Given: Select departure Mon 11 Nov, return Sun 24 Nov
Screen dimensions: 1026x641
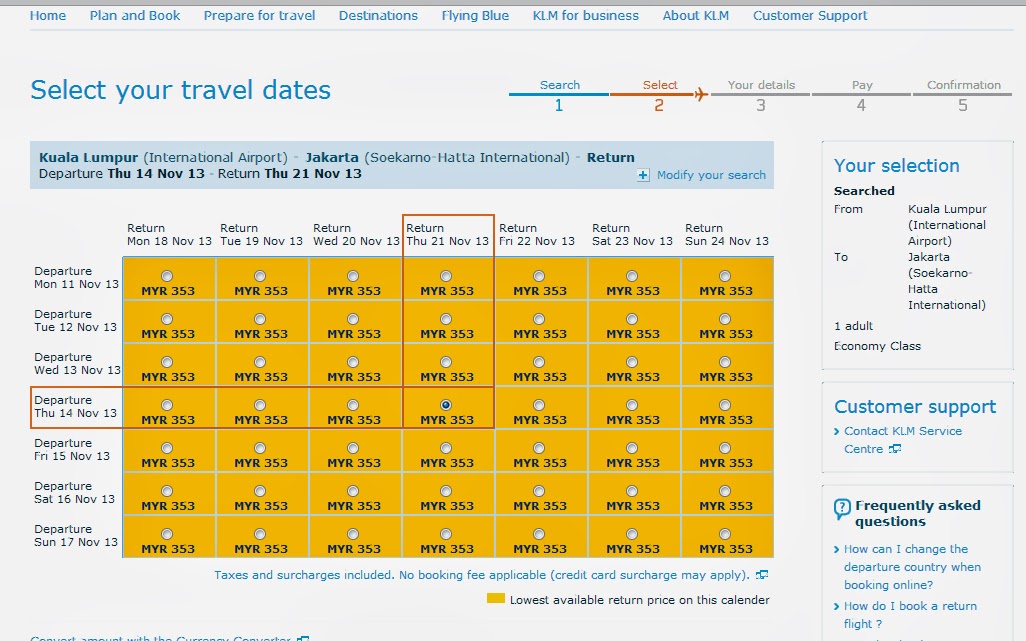Looking at the screenshot, I should pyautogui.click(x=725, y=276).
